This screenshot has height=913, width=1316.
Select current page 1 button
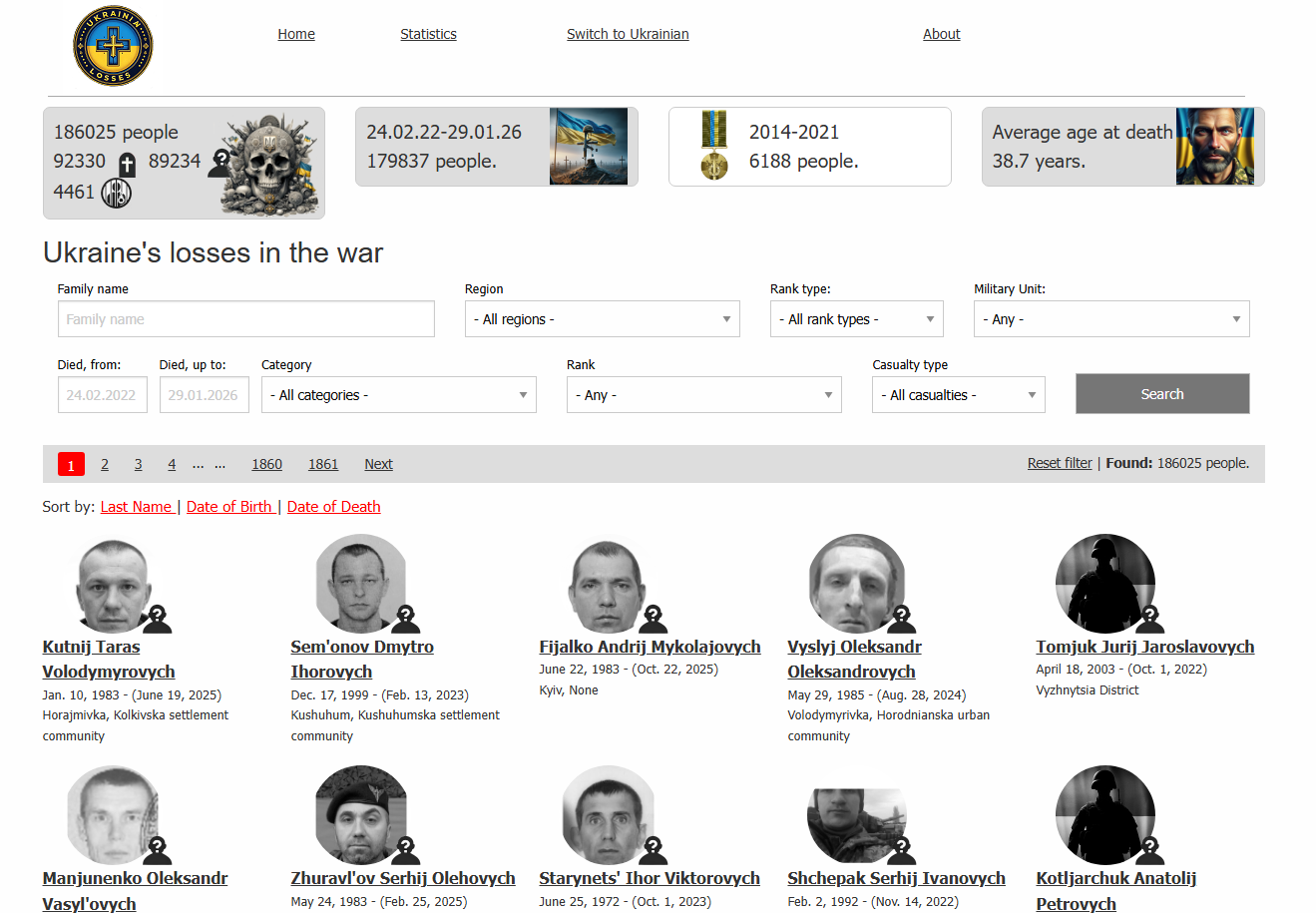pos(71,464)
